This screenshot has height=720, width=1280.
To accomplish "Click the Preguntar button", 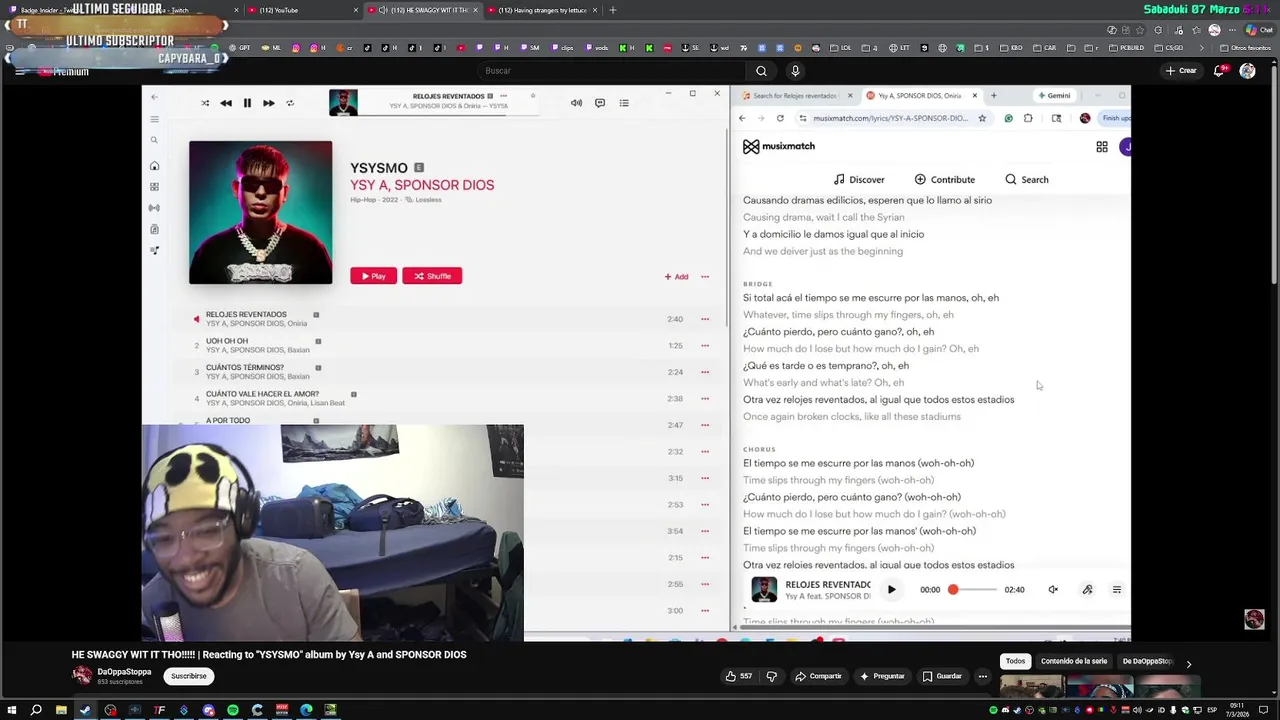I will pyautogui.click(x=882, y=676).
